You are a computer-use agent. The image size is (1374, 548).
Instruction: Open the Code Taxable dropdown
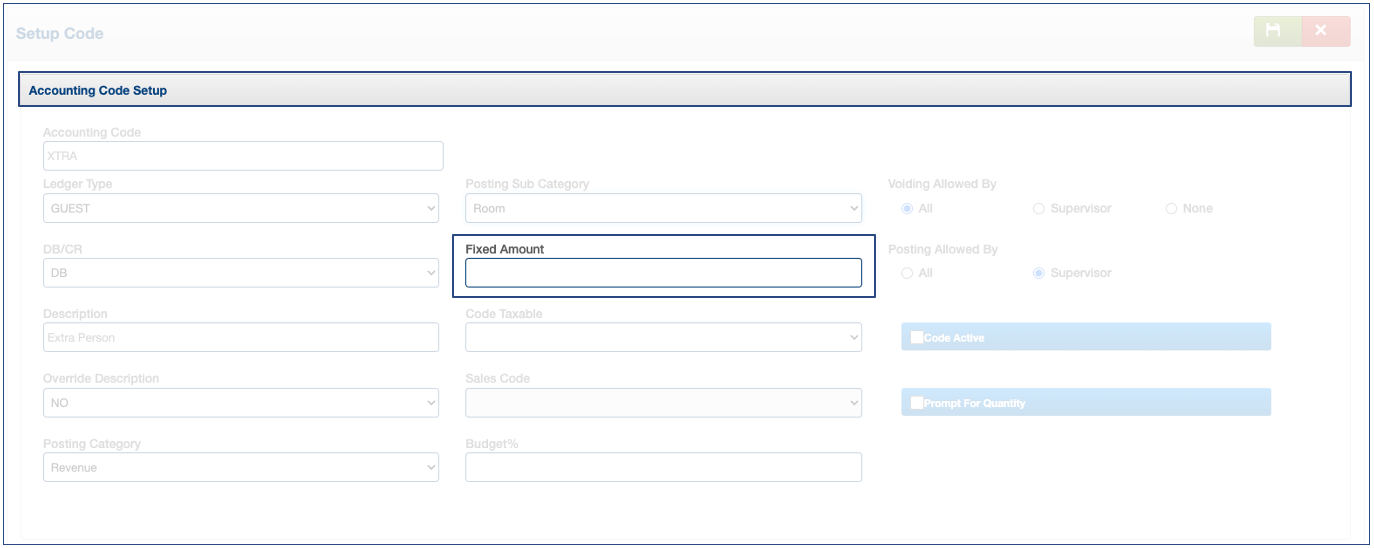pyautogui.click(x=663, y=337)
